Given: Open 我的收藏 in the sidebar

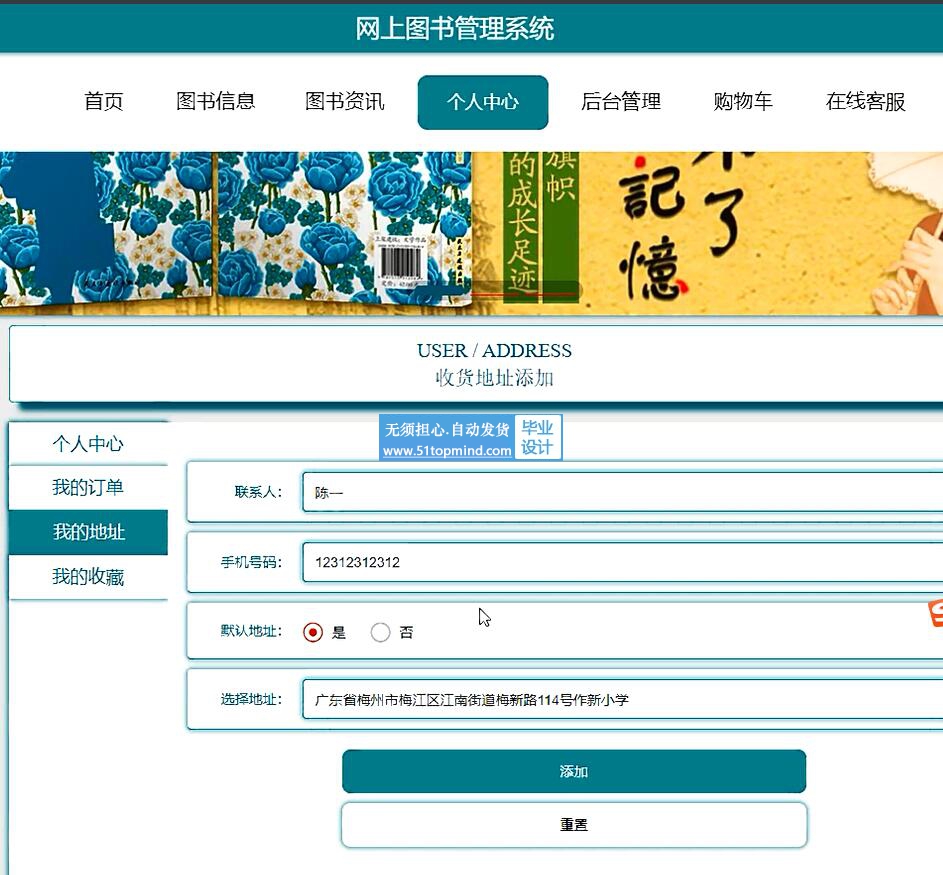Looking at the screenshot, I should 88,577.
